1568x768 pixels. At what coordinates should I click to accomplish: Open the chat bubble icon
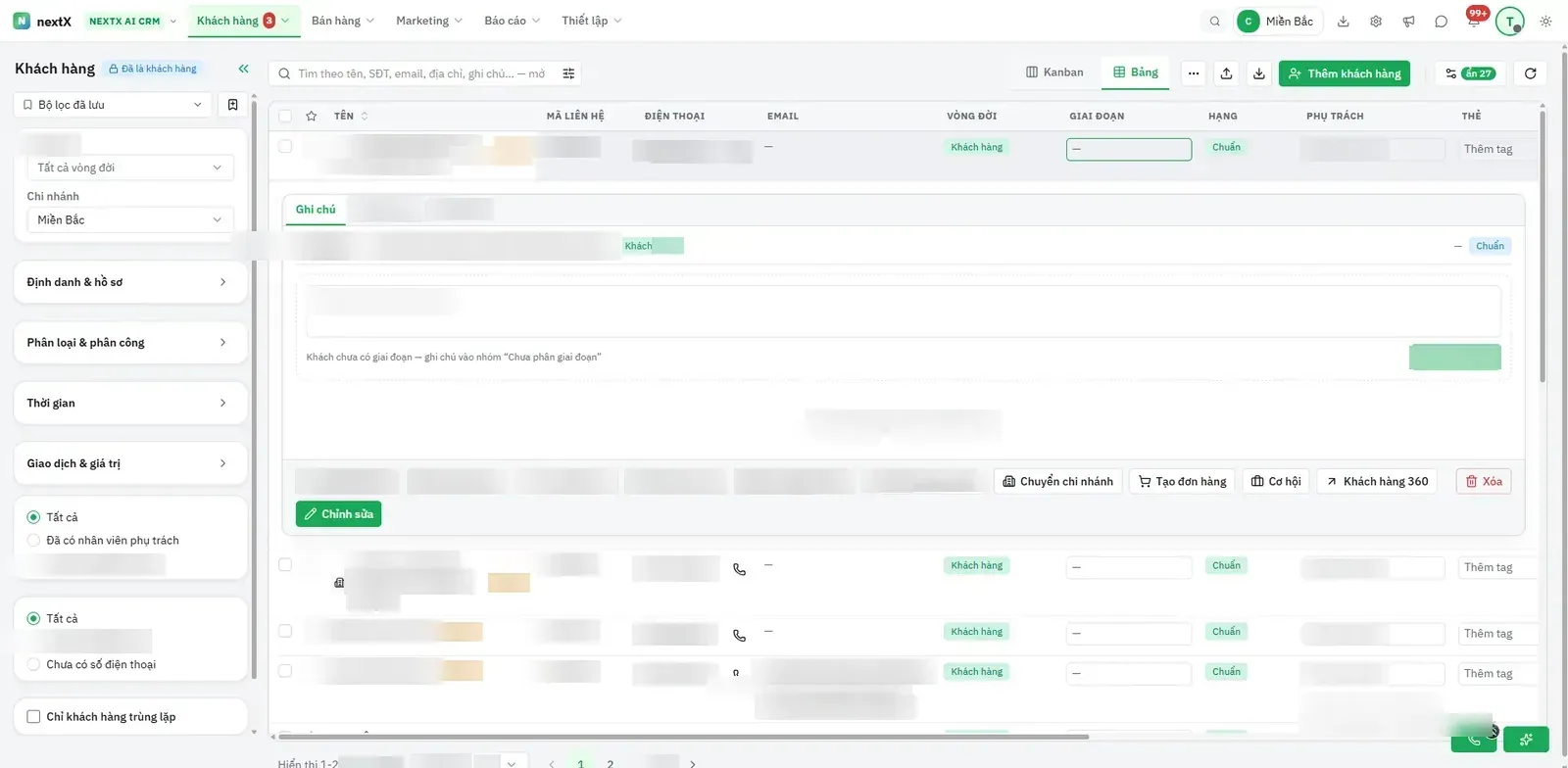(x=1441, y=21)
